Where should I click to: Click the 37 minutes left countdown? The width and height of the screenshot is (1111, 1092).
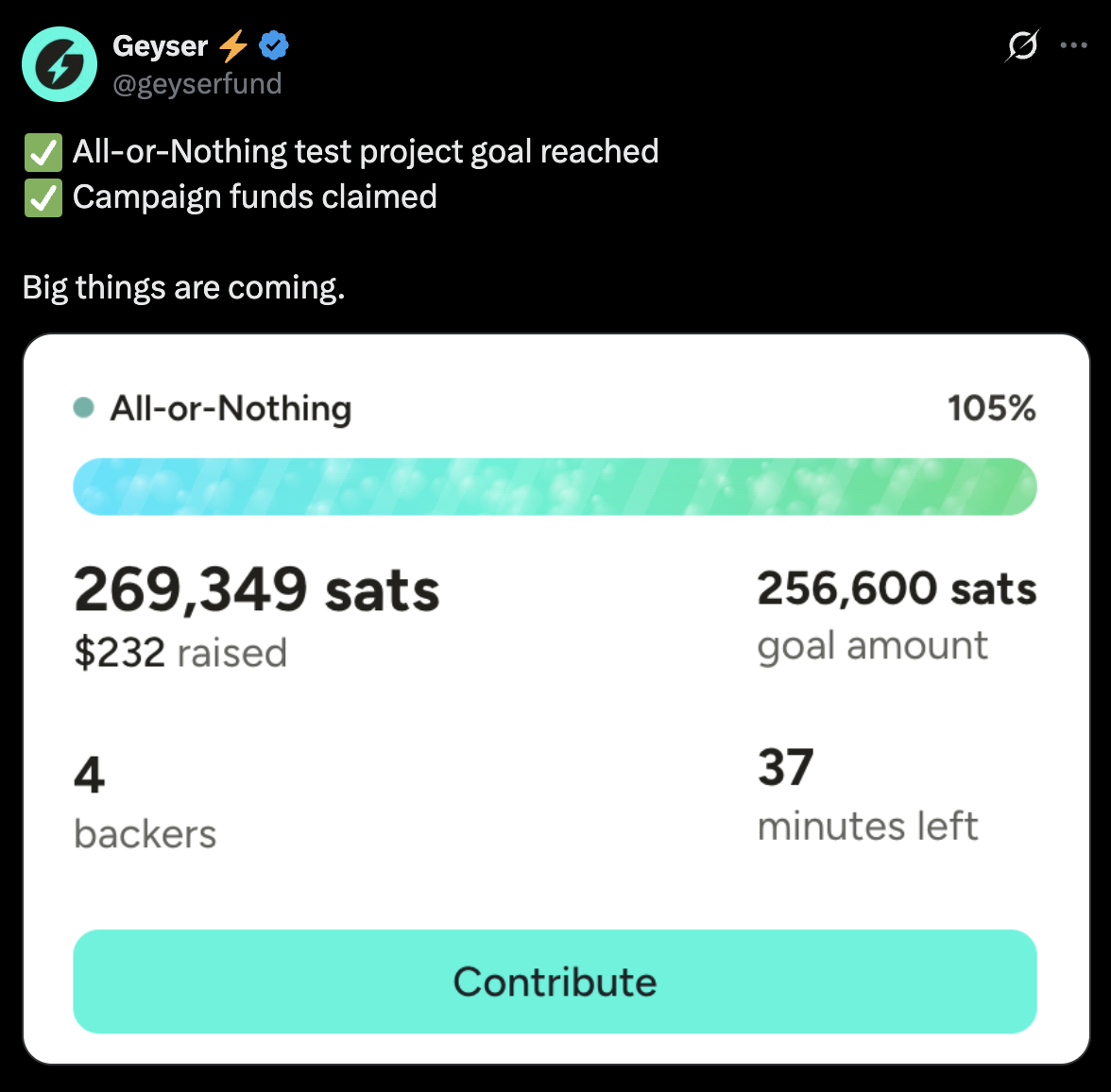click(x=785, y=767)
